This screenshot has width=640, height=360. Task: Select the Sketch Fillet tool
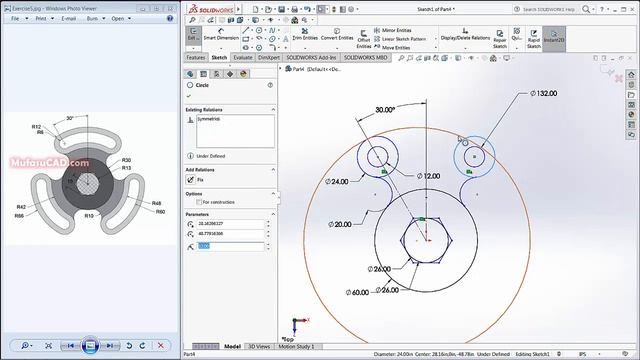pos(272,48)
